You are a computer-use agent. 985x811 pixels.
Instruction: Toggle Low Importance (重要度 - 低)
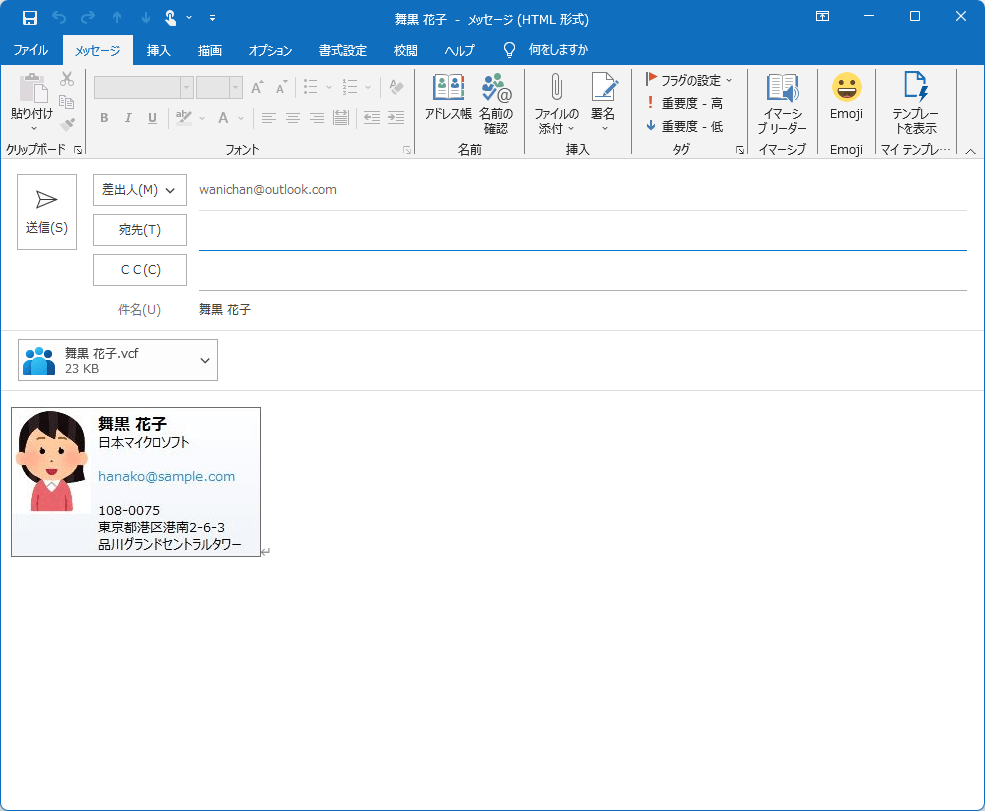pos(684,126)
